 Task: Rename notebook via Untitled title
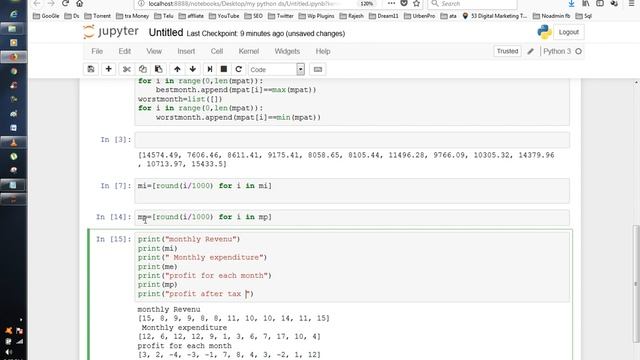166,33
